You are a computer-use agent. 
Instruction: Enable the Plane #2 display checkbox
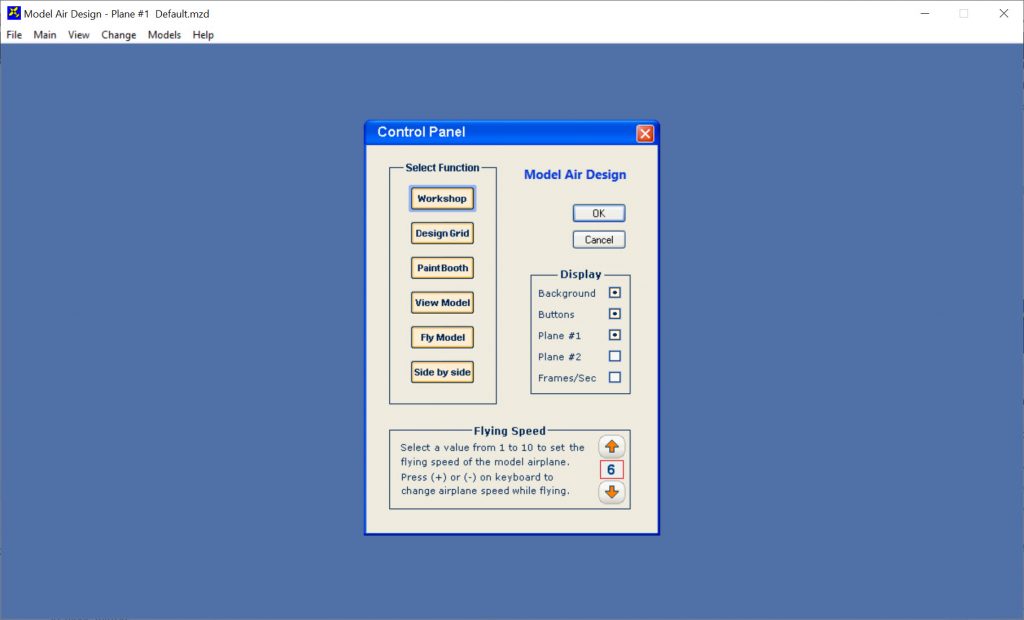(615, 356)
